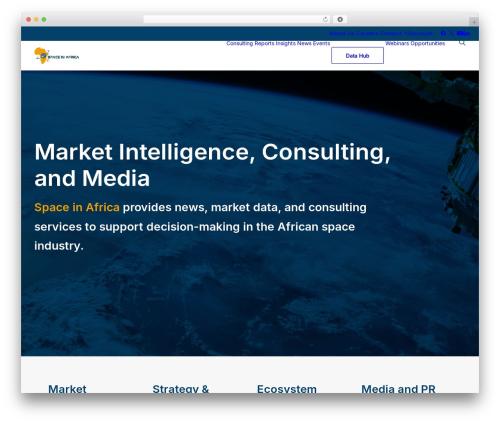Image resolution: width=500 pixels, height=423 pixels.
Task: Click the Space in Africa logo
Action: coord(57,56)
